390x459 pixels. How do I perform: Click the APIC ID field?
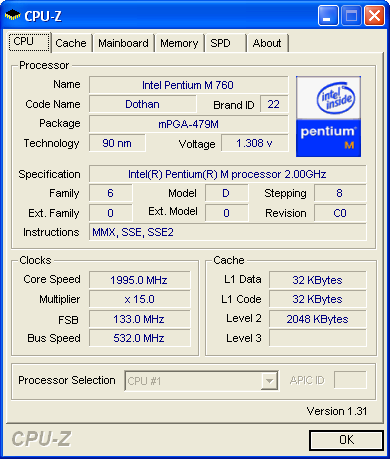pyautogui.click(x=350, y=380)
